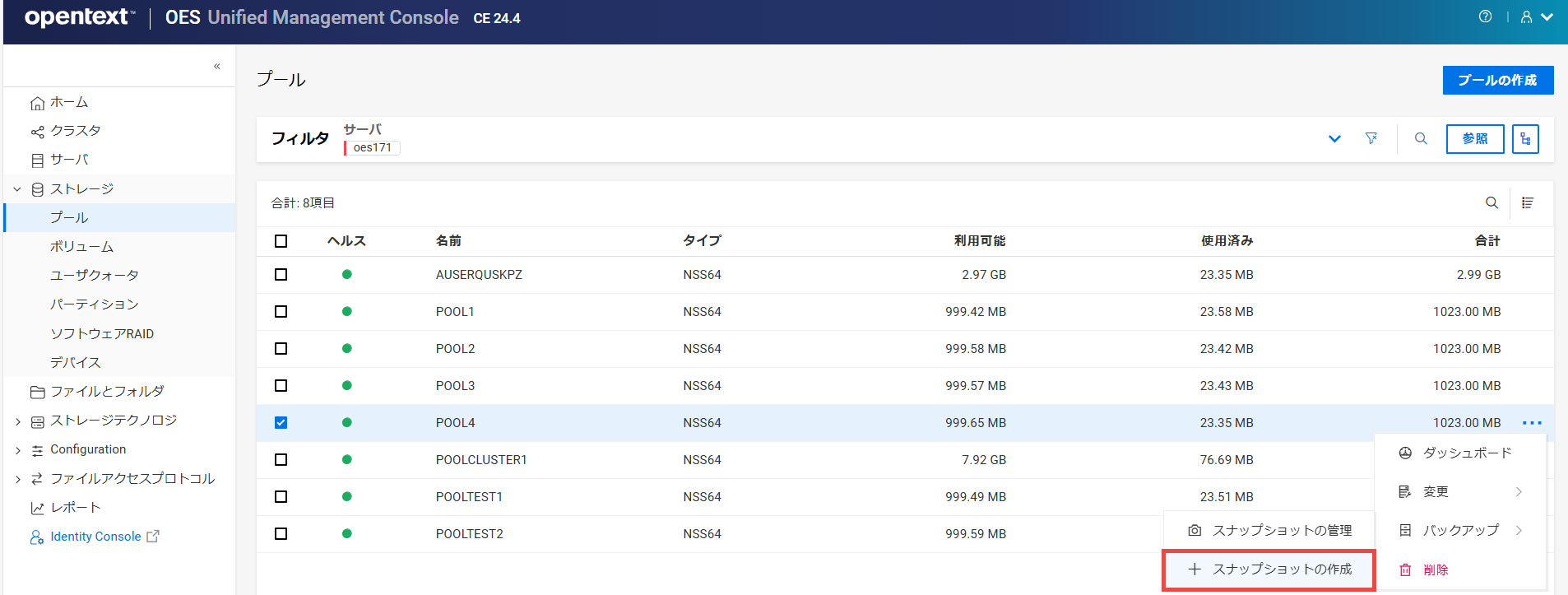The width and height of the screenshot is (1568, 595).
Task: Click the tree view icon button
Action: pyautogui.click(x=1525, y=139)
